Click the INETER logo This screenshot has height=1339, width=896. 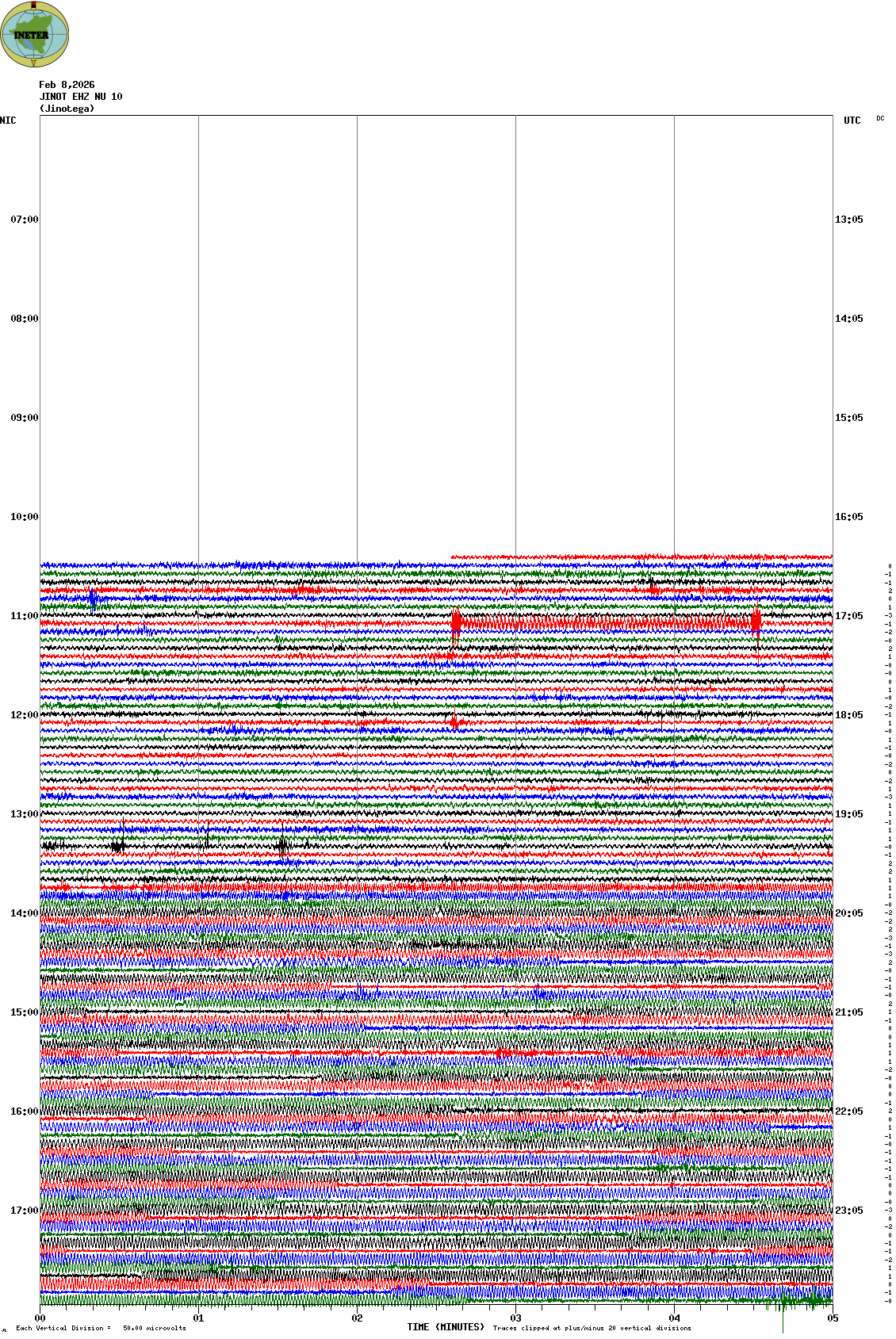(35, 35)
